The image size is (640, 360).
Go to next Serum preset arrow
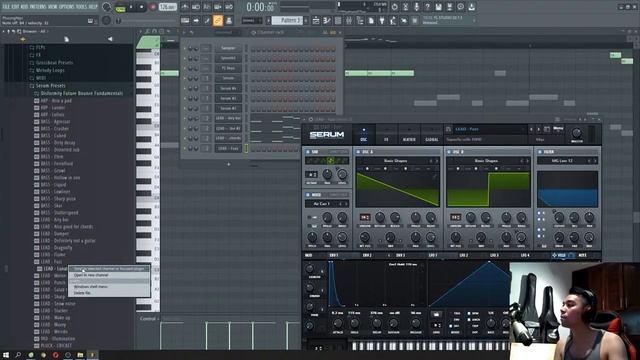pyautogui.click(x=538, y=129)
